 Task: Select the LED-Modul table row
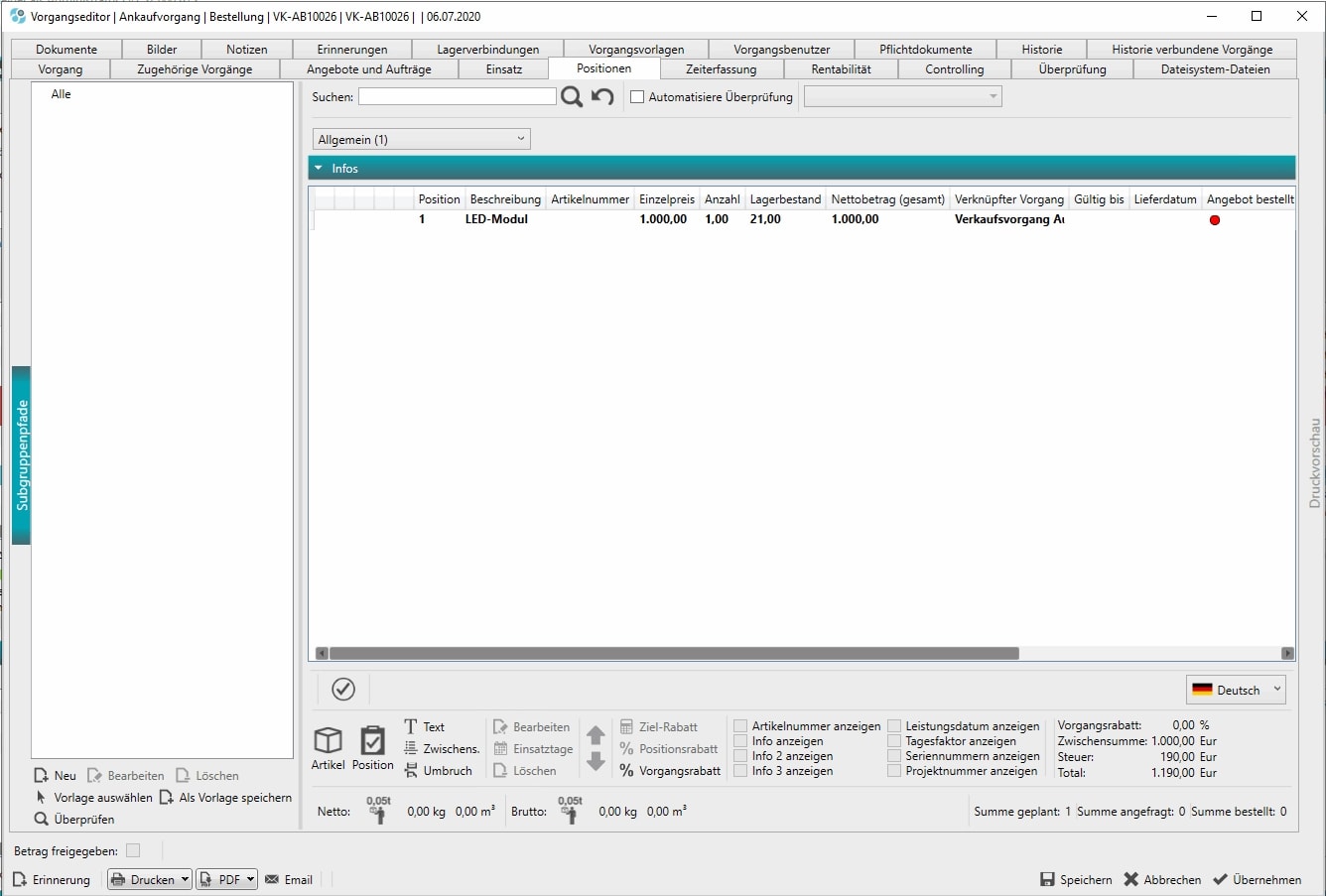point(803,219)
